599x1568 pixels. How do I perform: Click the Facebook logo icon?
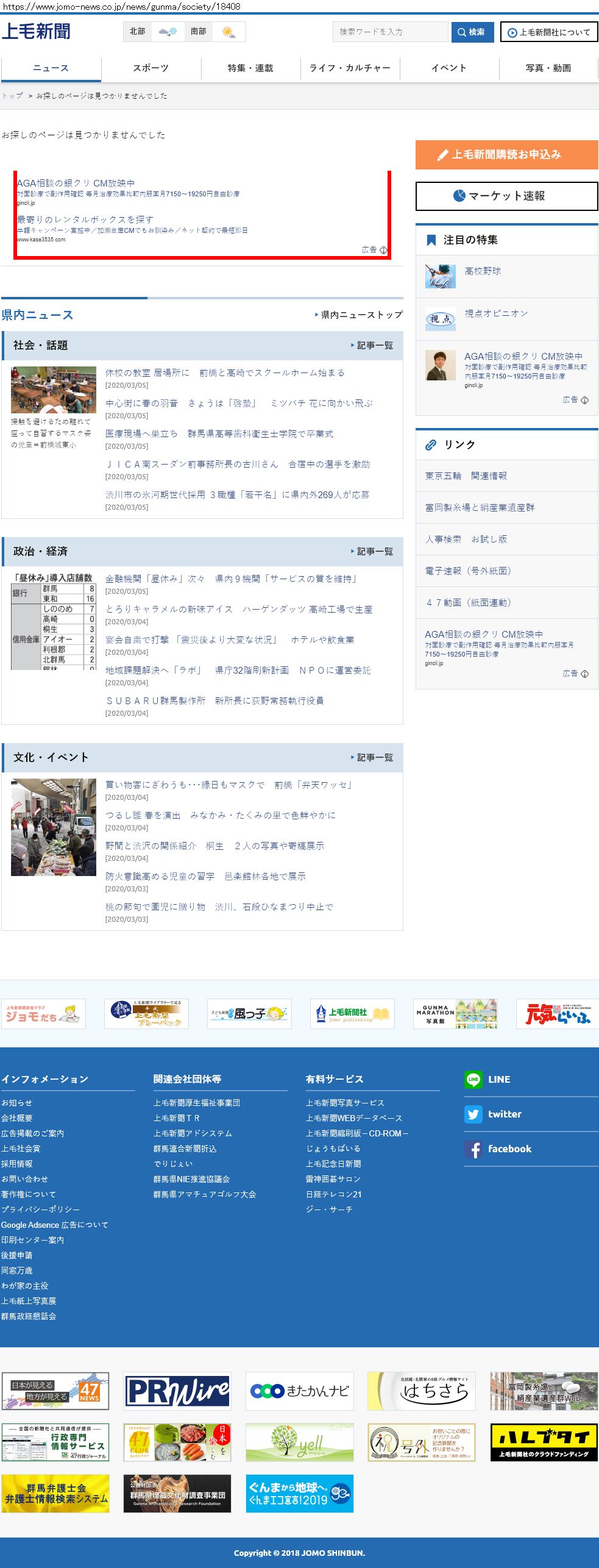tap(473, 1149)
